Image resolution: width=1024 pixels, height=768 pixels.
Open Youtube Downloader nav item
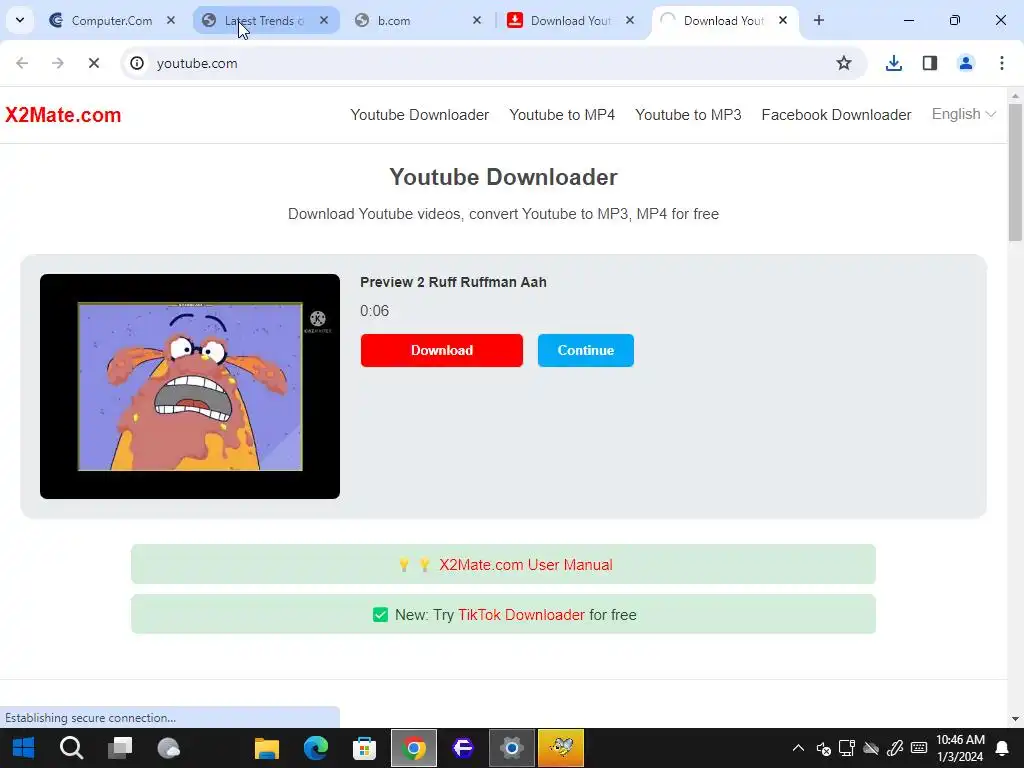[x=419, y=115]
